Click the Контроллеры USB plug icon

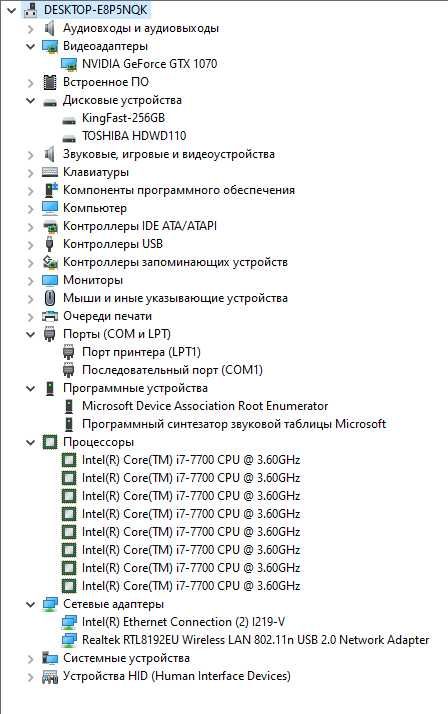click(50, 244)
